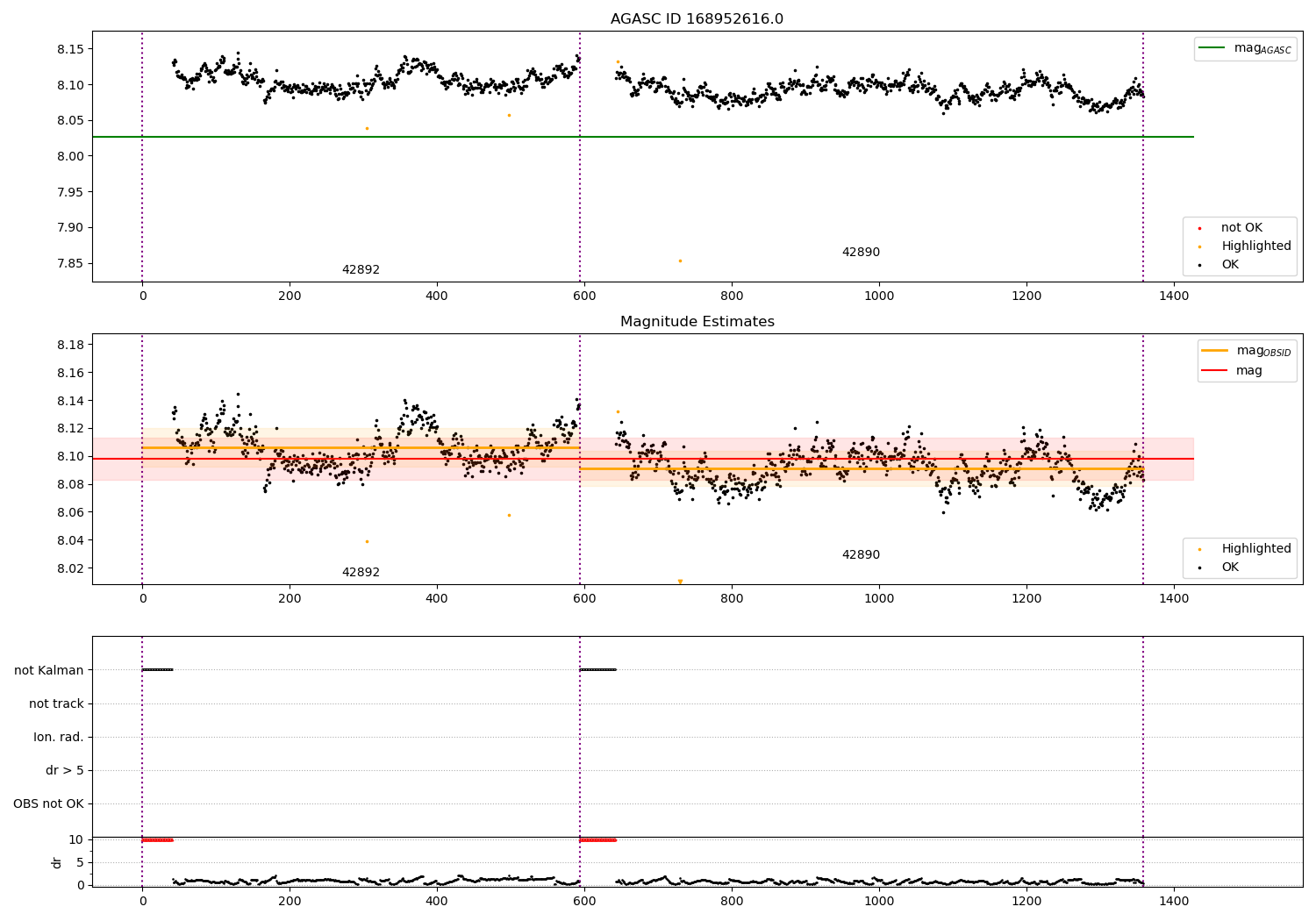This screenshot has height=921, width=1316.
Task: Click the '7.85' tick on top plot y-axis
Action: coord(71,263)
